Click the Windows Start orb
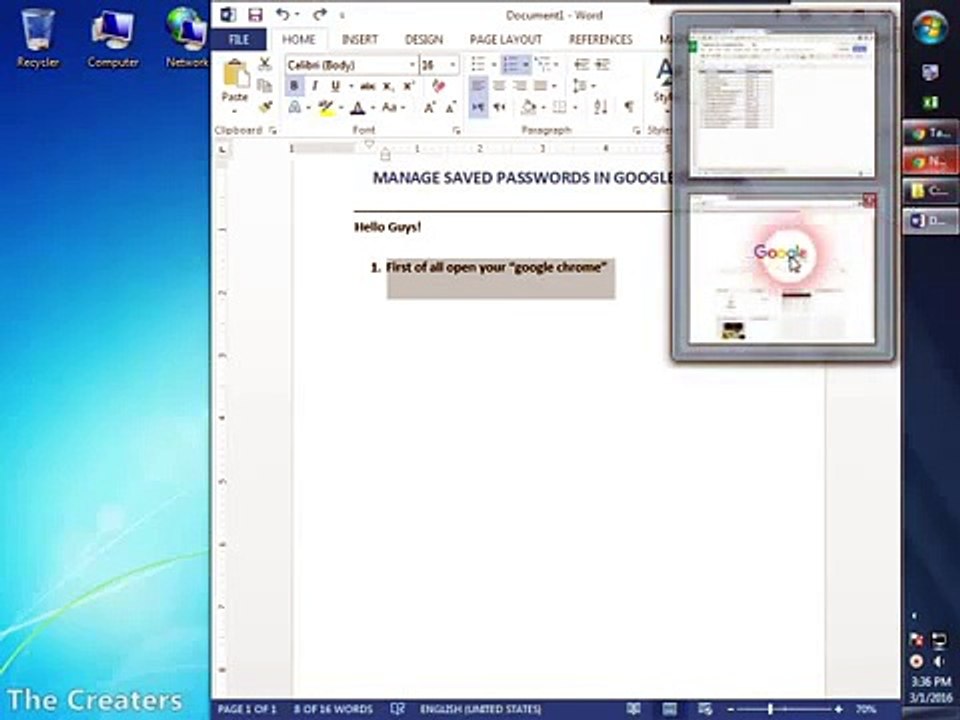 click(x=930, y=28)
